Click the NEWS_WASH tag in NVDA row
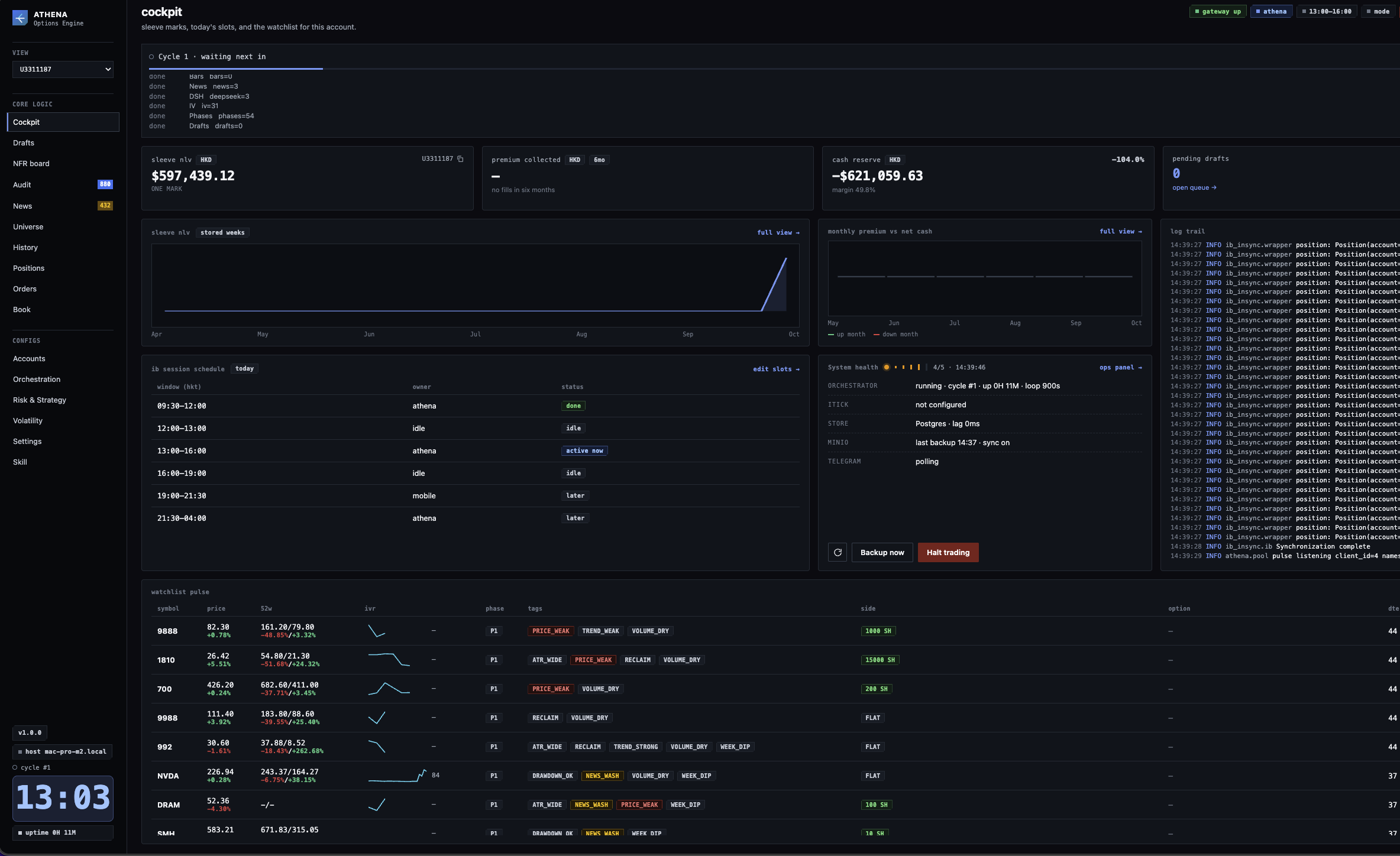1400x856 pixels. point(602,776)
